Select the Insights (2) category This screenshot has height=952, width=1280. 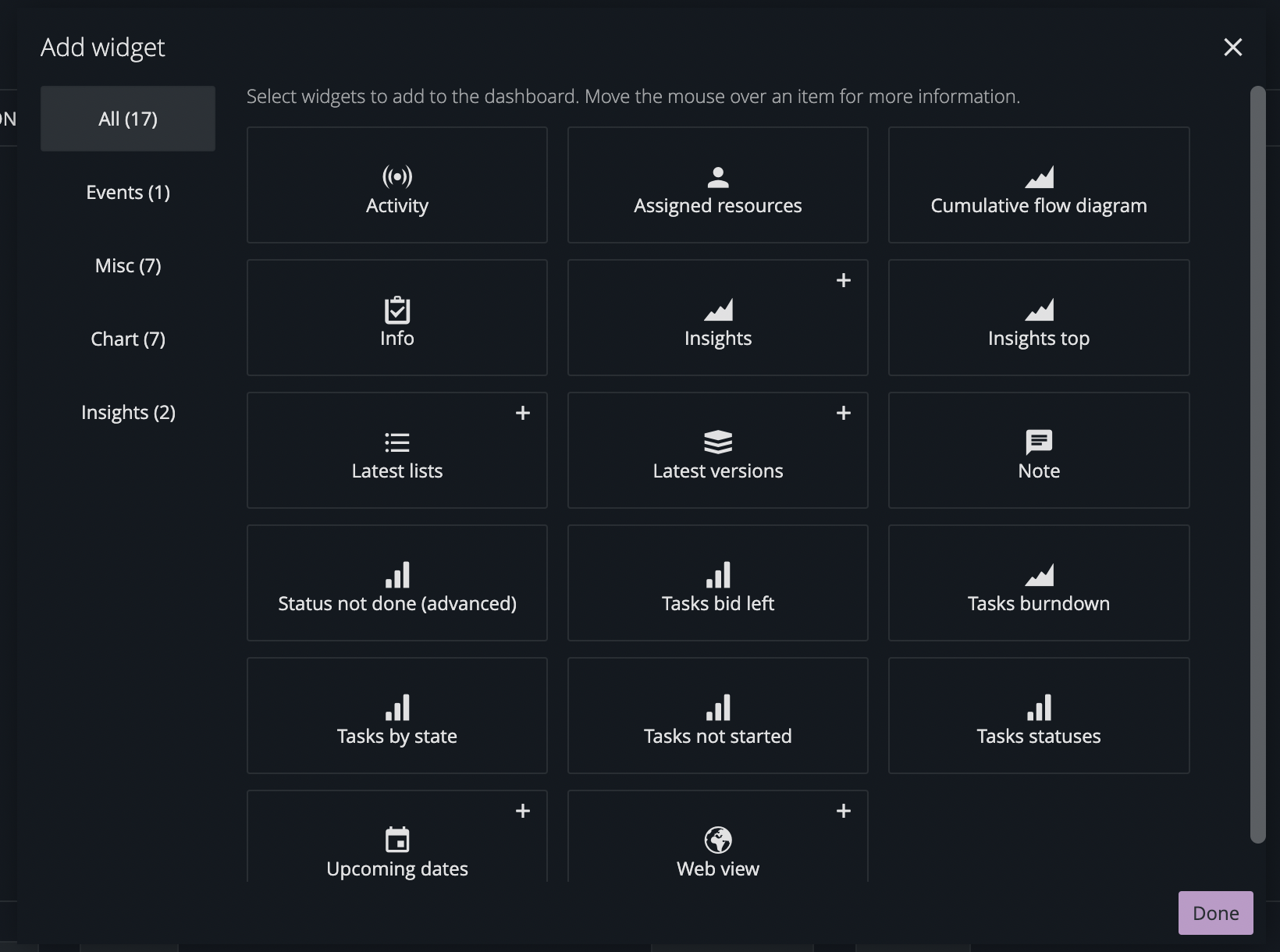click(128, 412)
